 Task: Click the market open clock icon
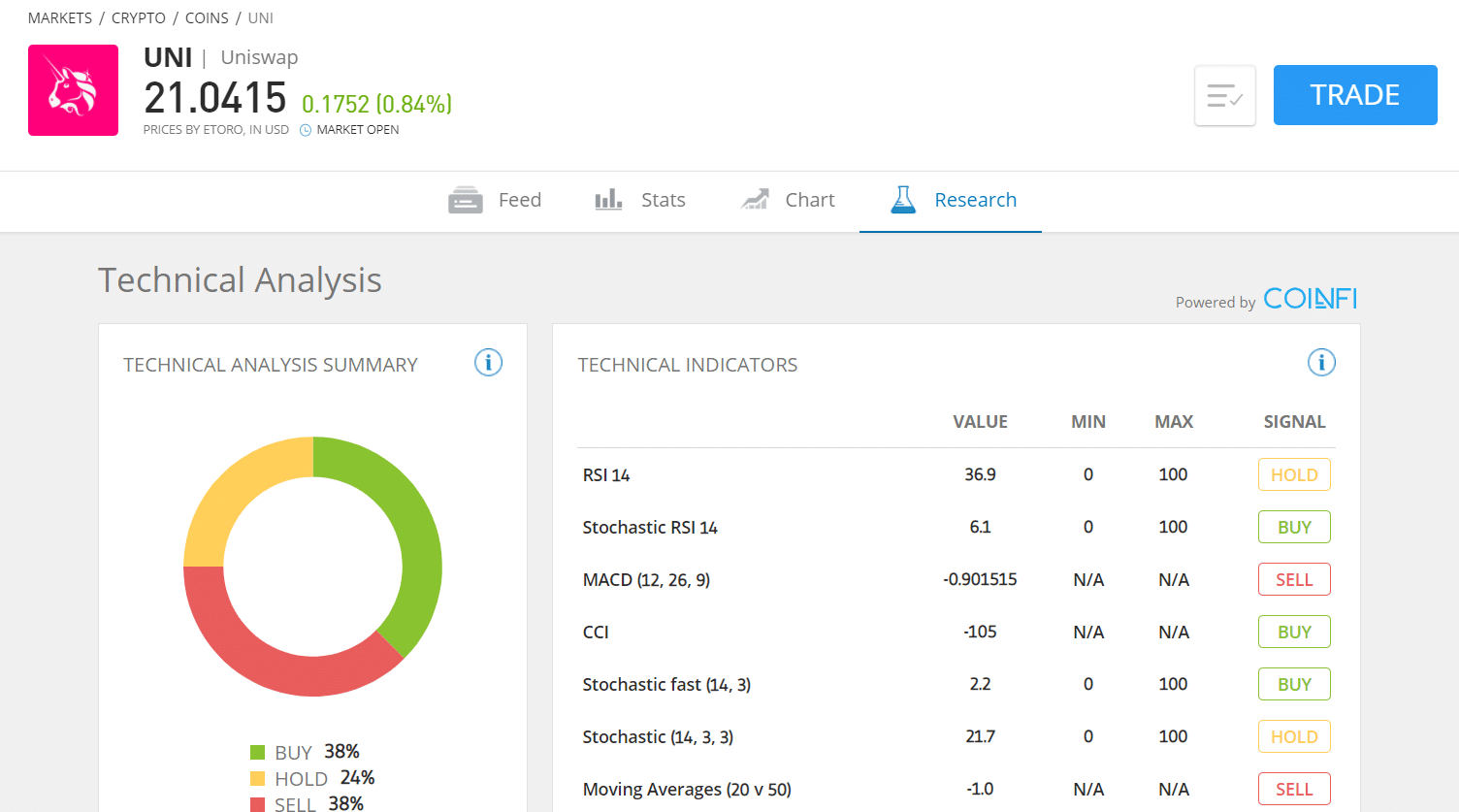coord(306,130)
